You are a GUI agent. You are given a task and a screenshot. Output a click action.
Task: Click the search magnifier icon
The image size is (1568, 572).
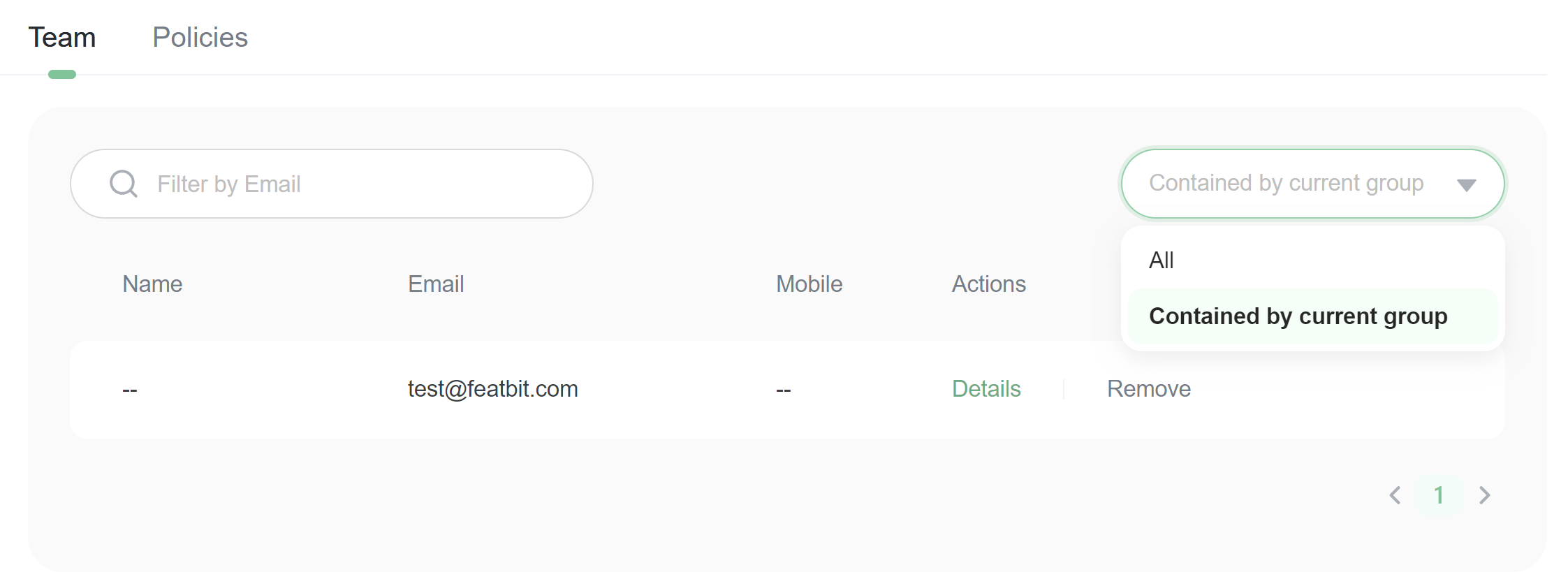(124, 184)
